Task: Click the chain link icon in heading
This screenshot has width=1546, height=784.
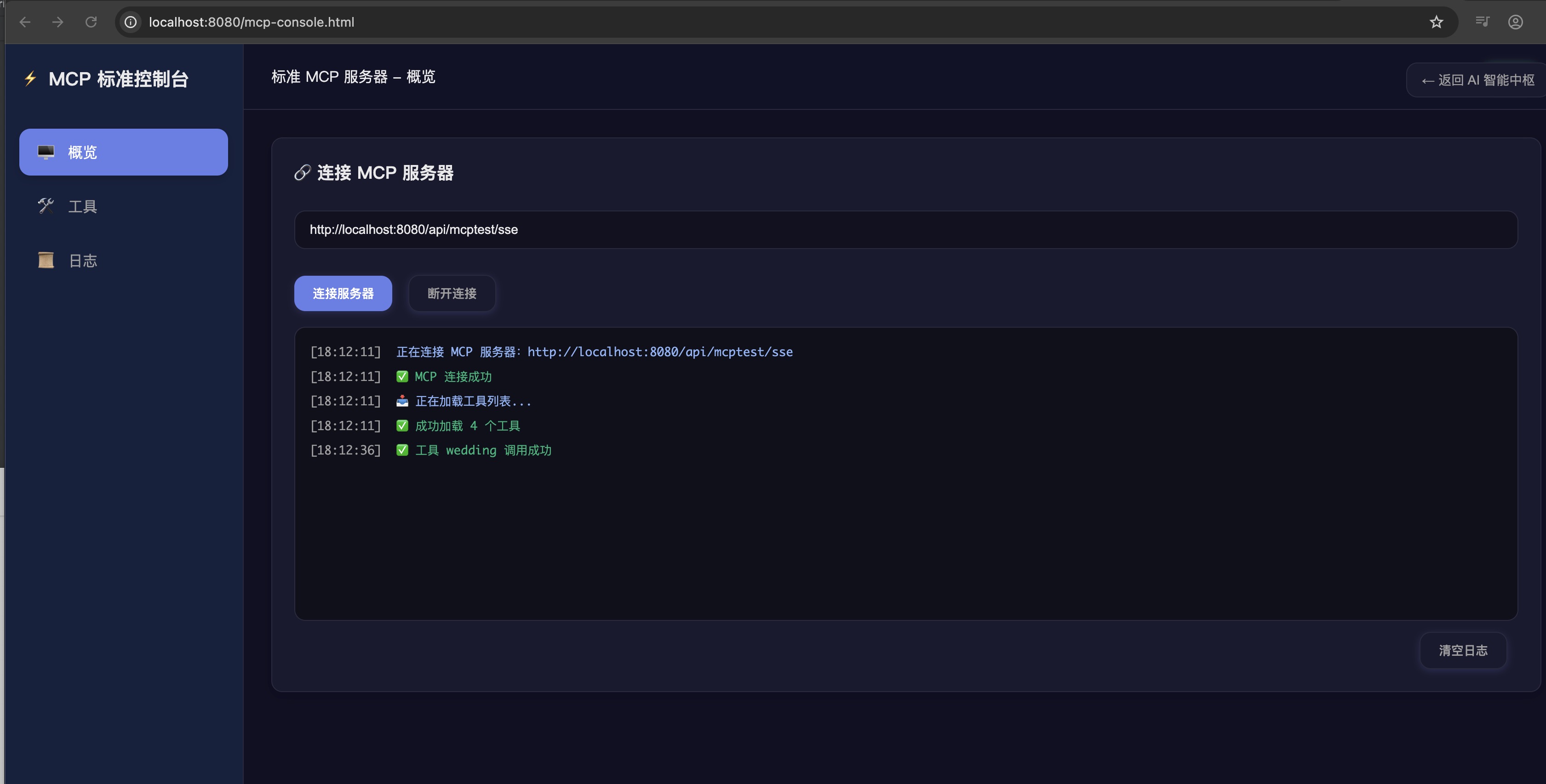Action: [302, 173]
